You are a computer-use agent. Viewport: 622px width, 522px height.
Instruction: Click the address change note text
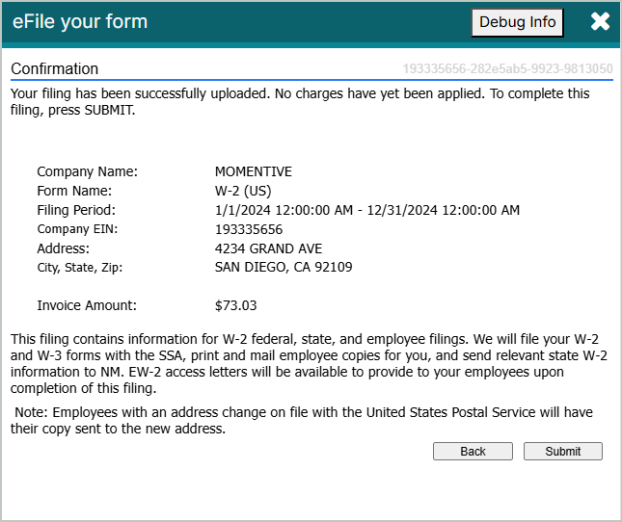tap(310, 422)
